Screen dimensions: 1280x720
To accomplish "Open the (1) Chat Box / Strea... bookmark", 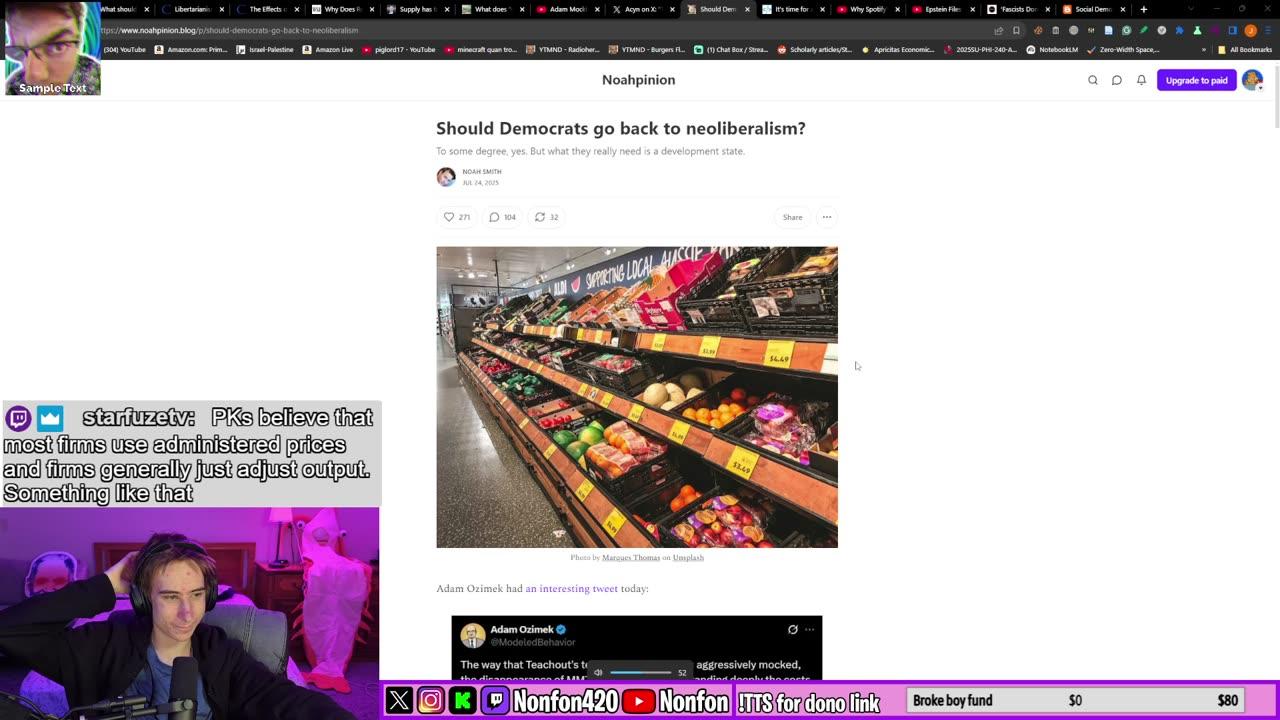I will coord(731,49).
